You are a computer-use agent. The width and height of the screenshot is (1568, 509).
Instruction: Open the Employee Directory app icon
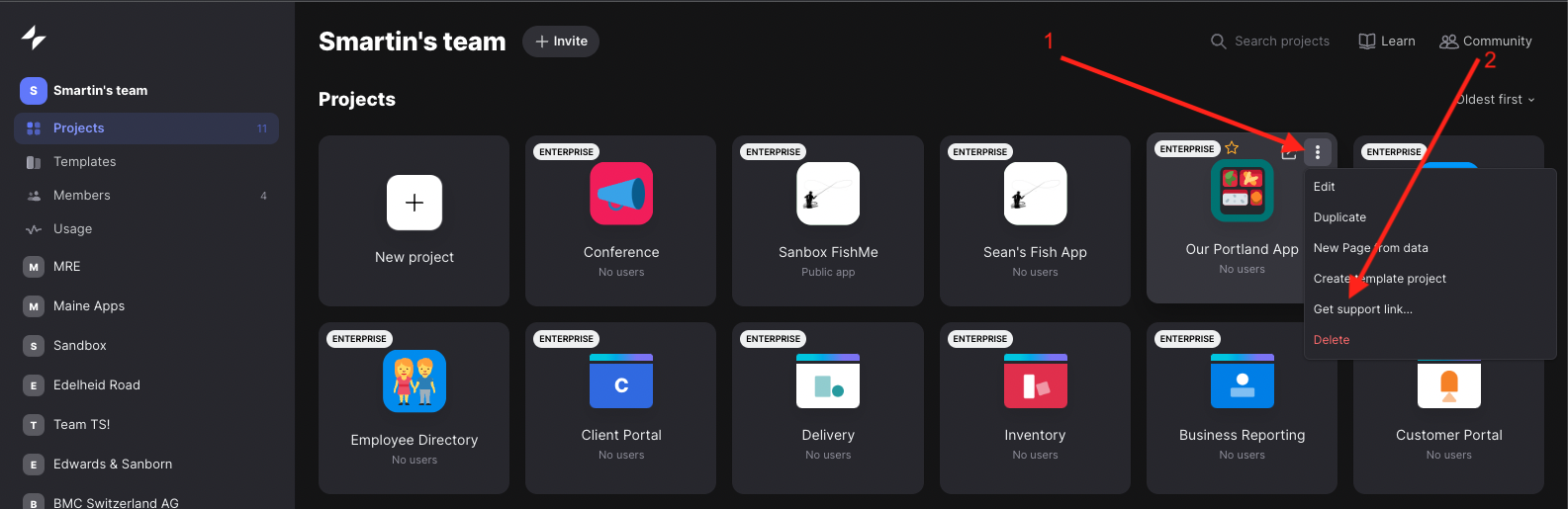[x=415, y=382]
